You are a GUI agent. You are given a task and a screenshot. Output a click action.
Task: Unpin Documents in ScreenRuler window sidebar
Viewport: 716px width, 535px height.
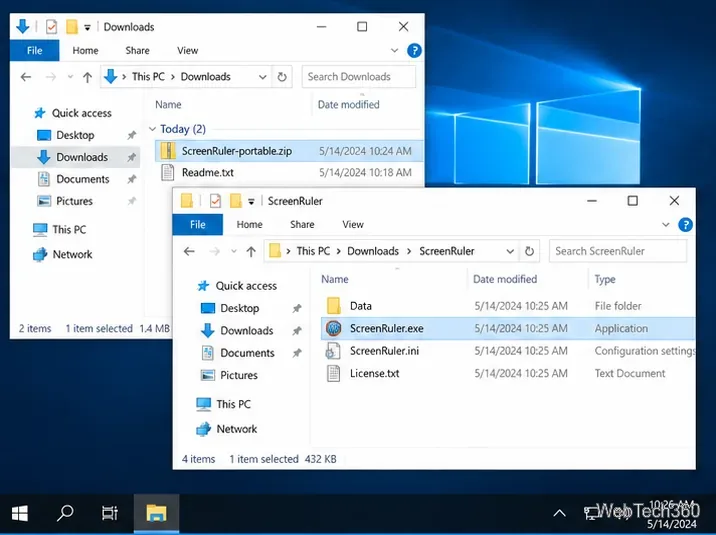click(297, 353)
